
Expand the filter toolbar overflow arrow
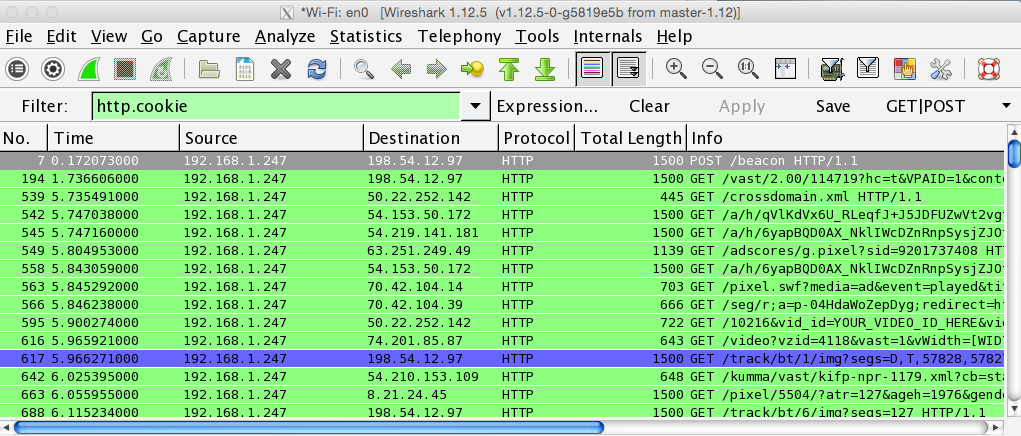coord(1006,106)
